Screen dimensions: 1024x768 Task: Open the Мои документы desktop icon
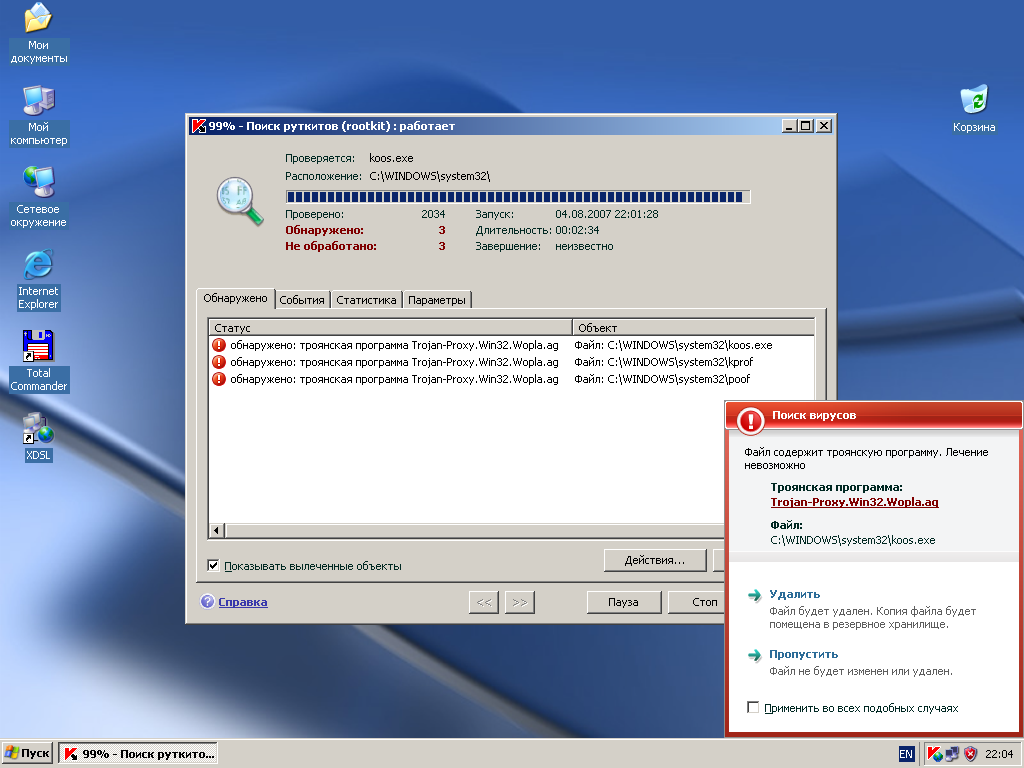(38, 33)
